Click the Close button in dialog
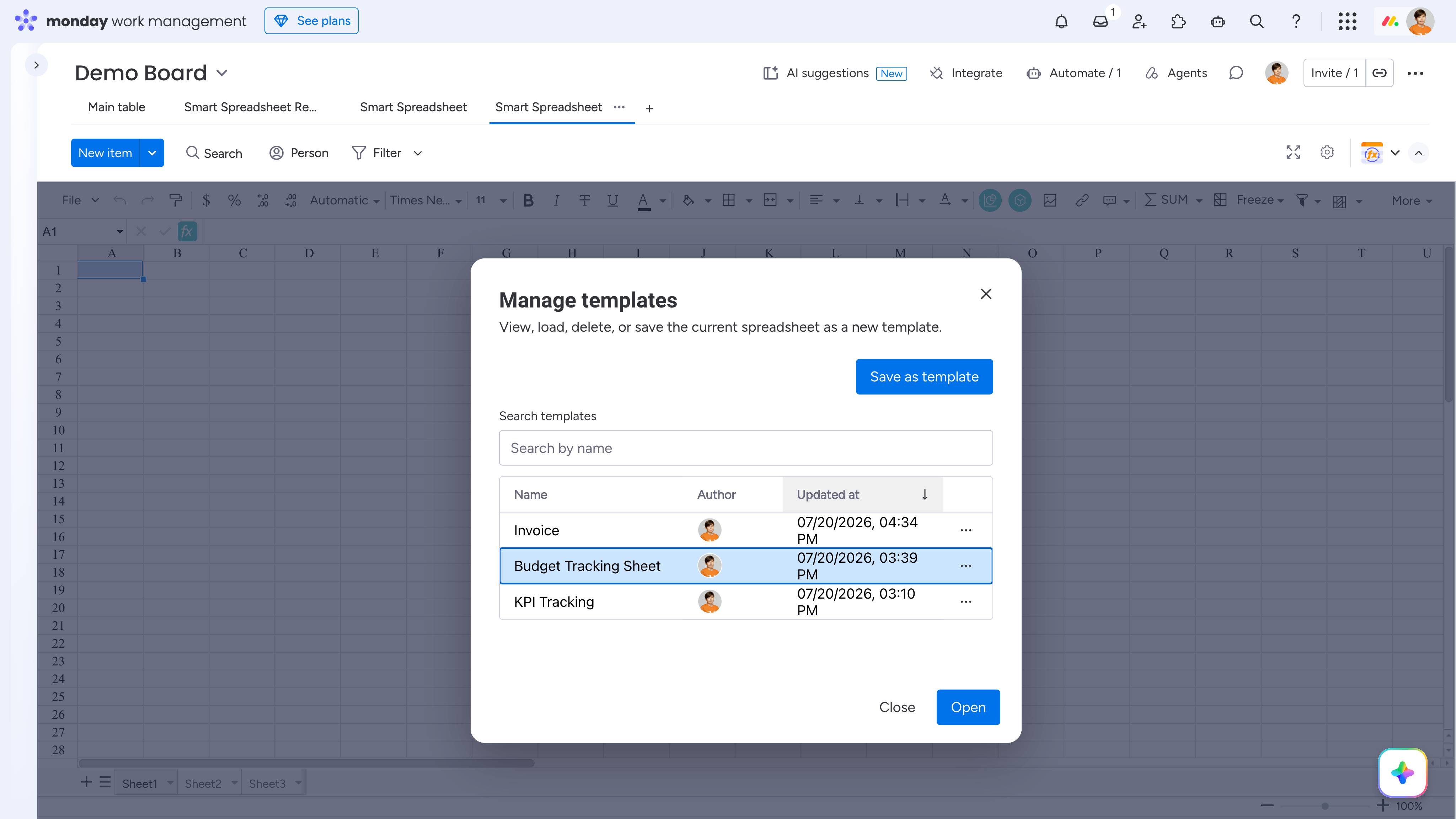This screenshot has width=1456, height=819. [x=897, y=707]
